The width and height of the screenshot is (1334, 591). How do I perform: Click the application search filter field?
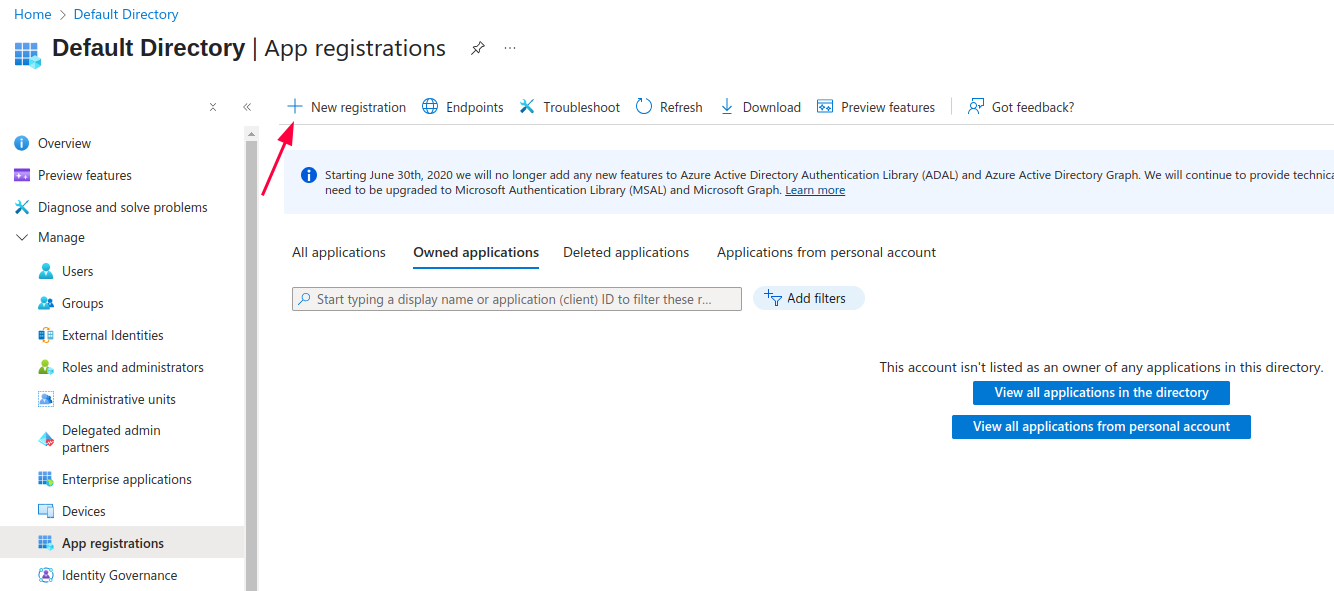tap(516, 299)
